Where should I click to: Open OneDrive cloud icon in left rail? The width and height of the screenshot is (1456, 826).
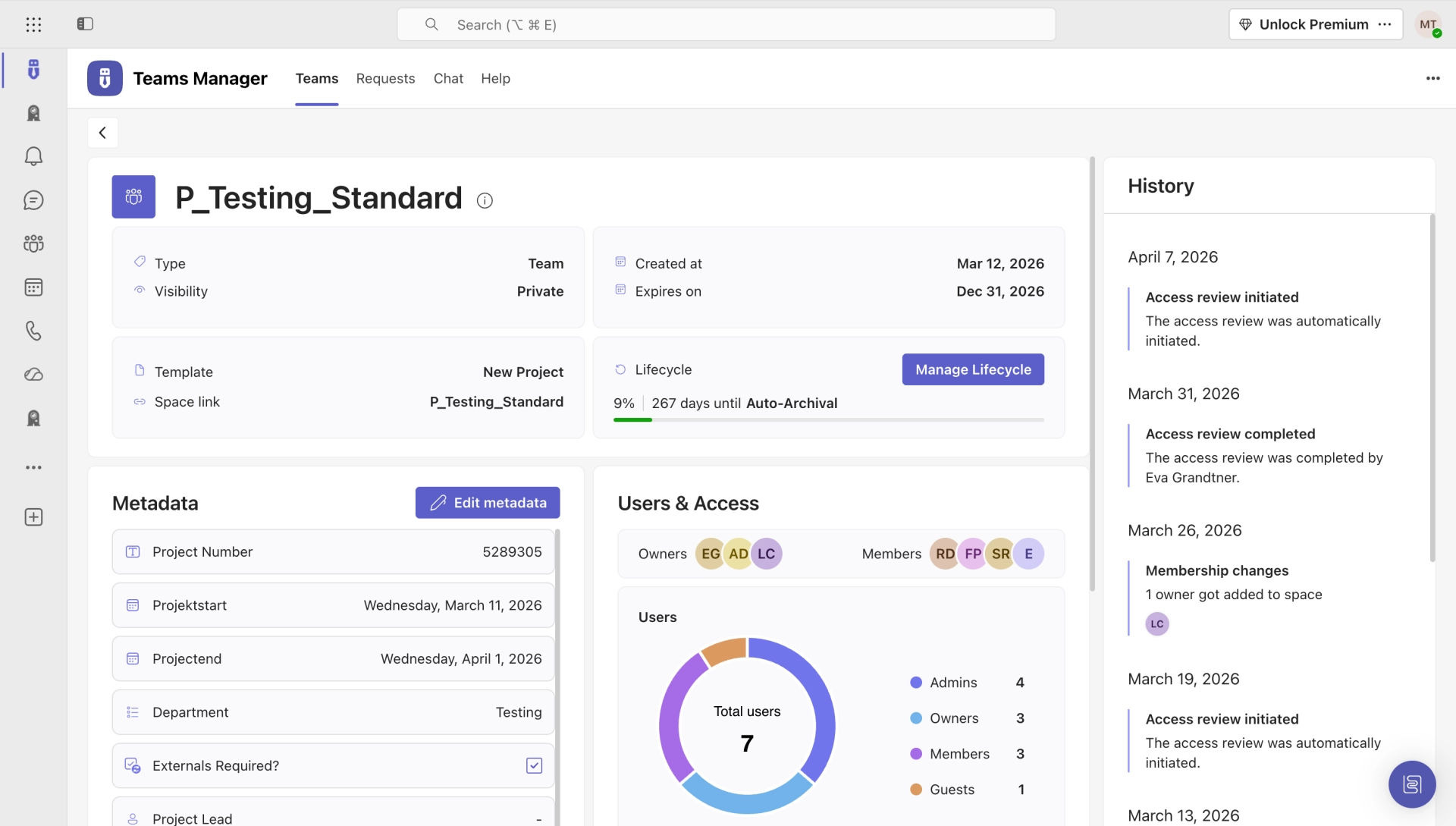pos(33,375)
